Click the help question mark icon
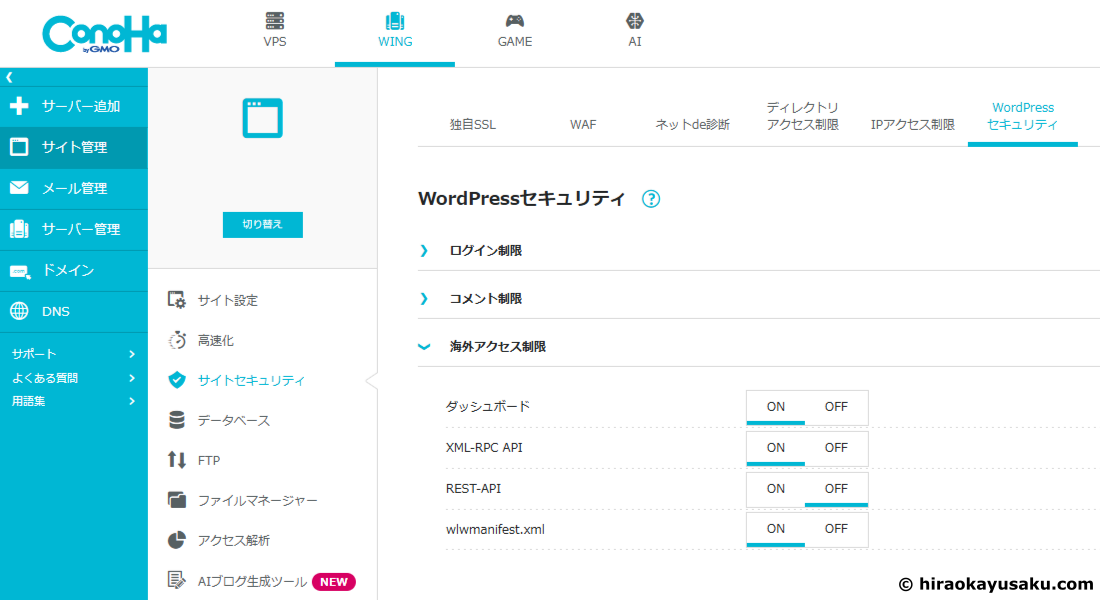The height and width of the screenshot is (600, 1100). pyautogui.click(x=651, y=199)
